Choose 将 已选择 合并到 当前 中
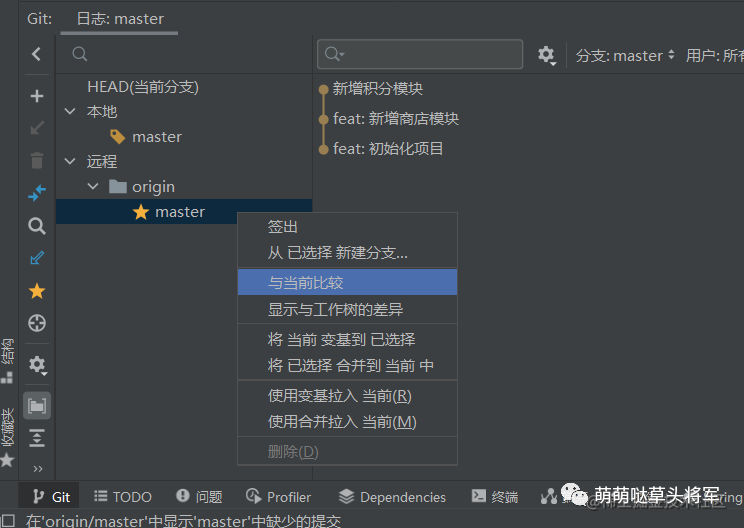Viewport: 744px width, 528px height. click(x=347, y=365)
